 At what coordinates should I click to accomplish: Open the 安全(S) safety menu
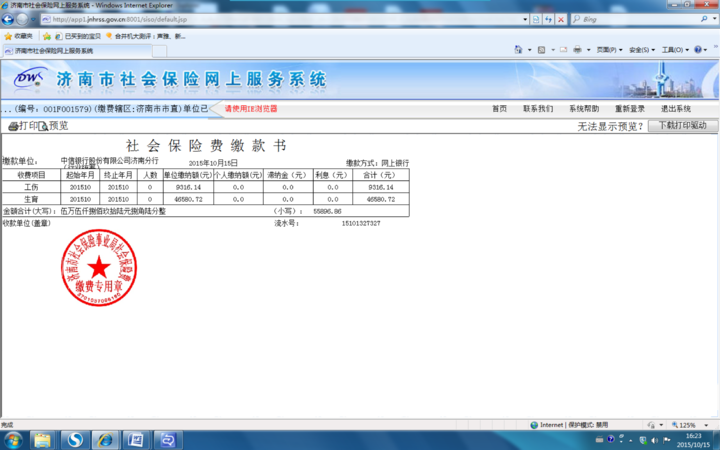coord(642,50)
